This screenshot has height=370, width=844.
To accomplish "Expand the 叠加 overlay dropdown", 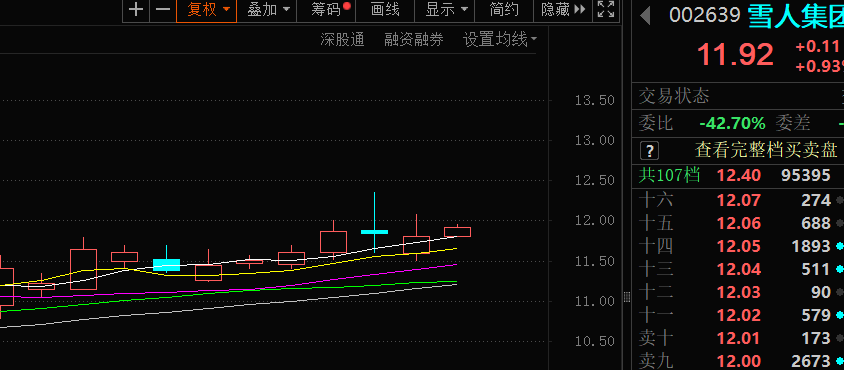I will click(x=268, y=10).
